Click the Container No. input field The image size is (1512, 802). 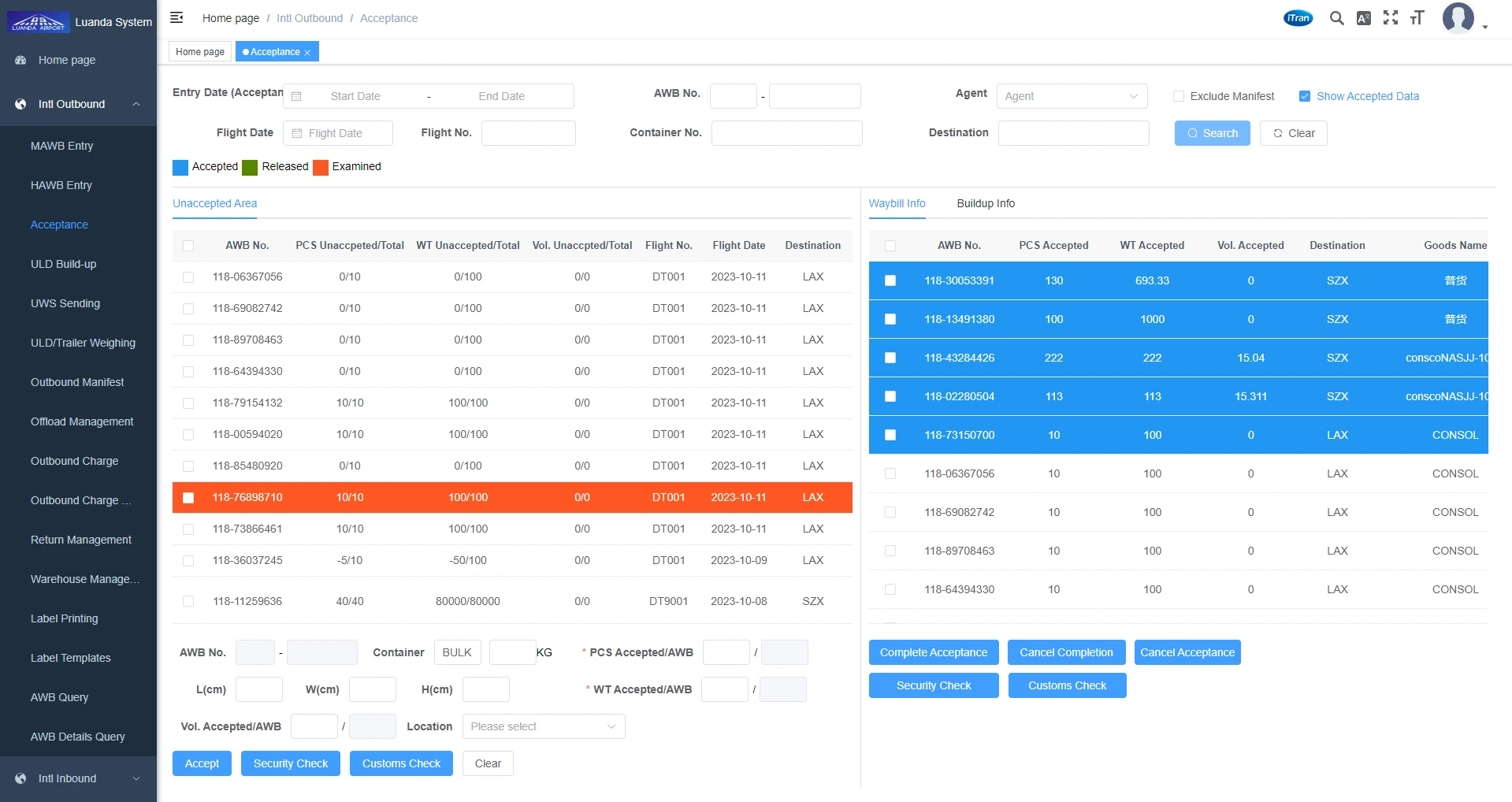point(786,133)
